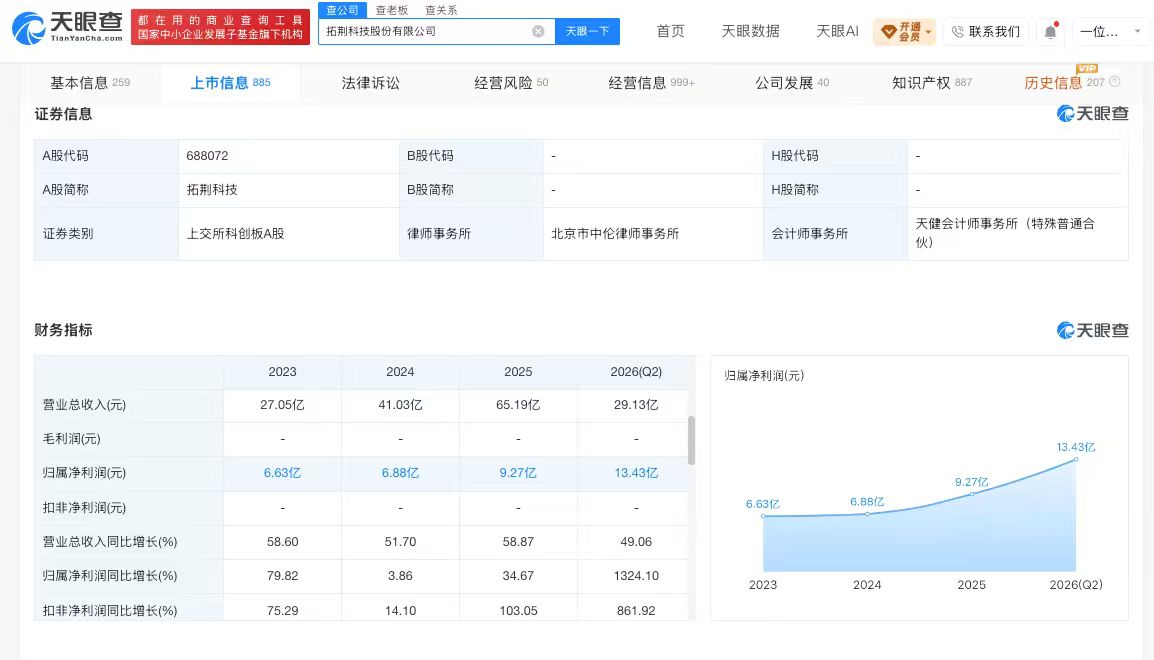Expand the 开通会员 dropdown arrow

[928, 32]
